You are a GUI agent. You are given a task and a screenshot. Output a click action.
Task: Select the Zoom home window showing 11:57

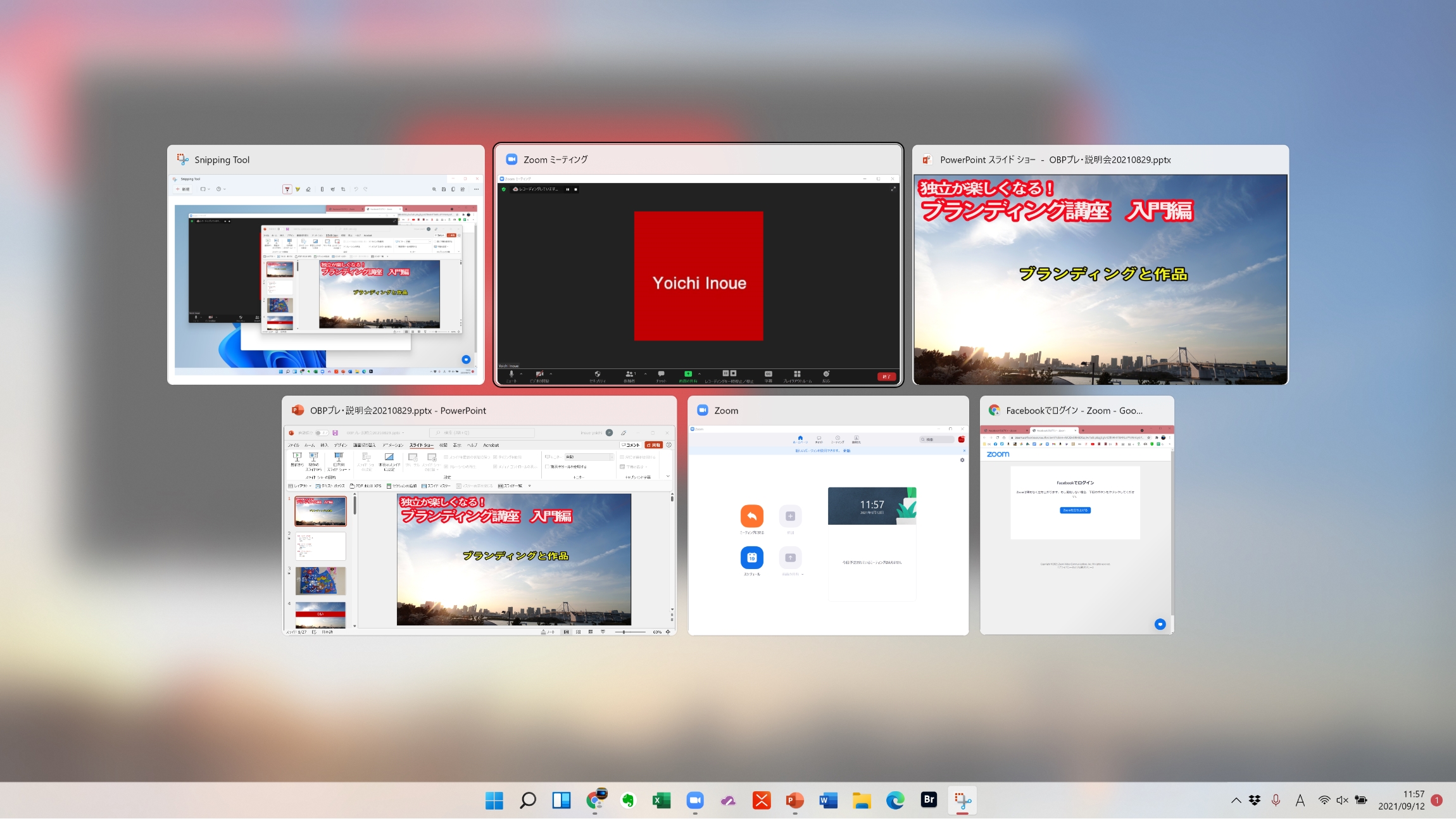pyautogui.click(x=828, y=515)
